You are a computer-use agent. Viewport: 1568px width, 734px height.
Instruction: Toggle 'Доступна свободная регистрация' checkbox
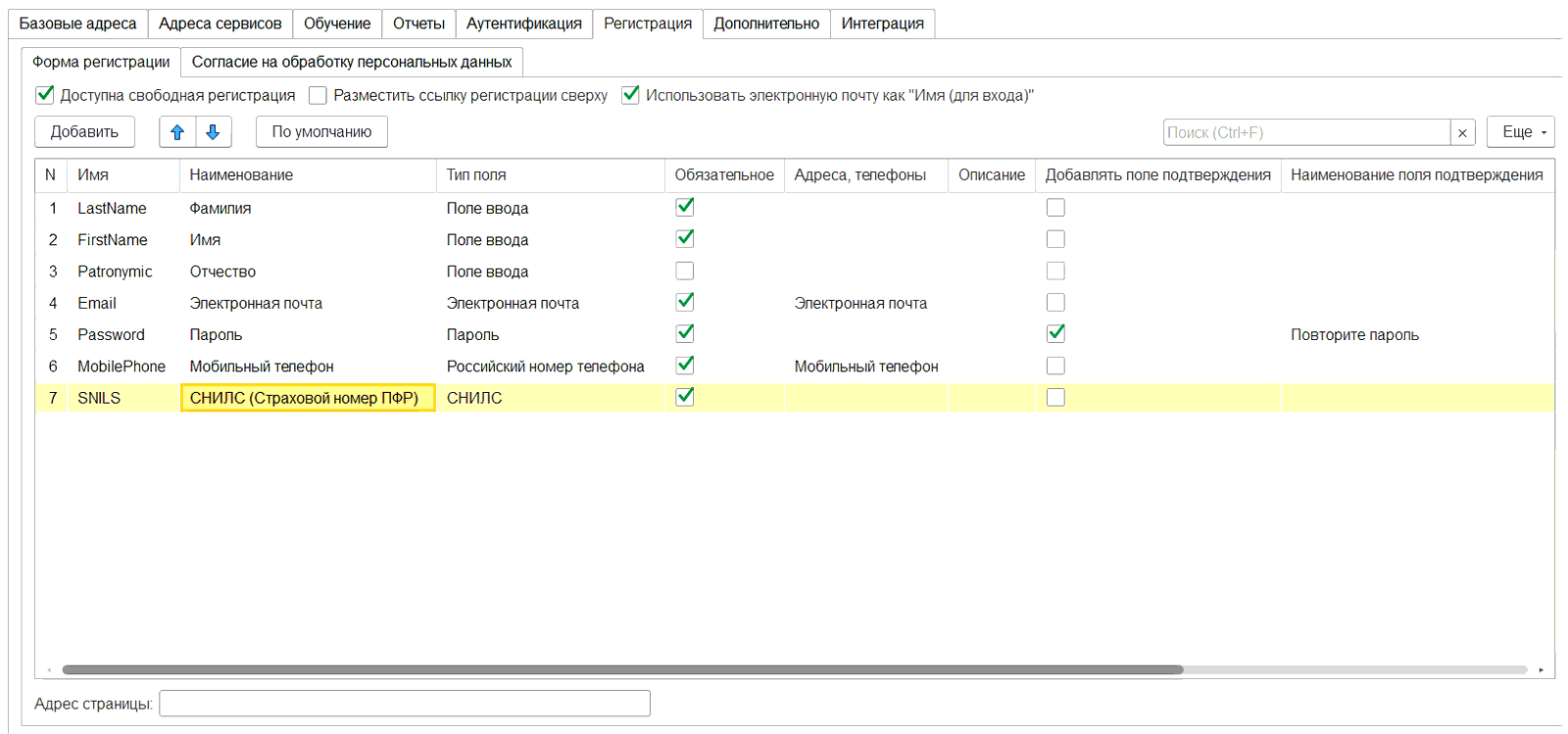point(45,95)
